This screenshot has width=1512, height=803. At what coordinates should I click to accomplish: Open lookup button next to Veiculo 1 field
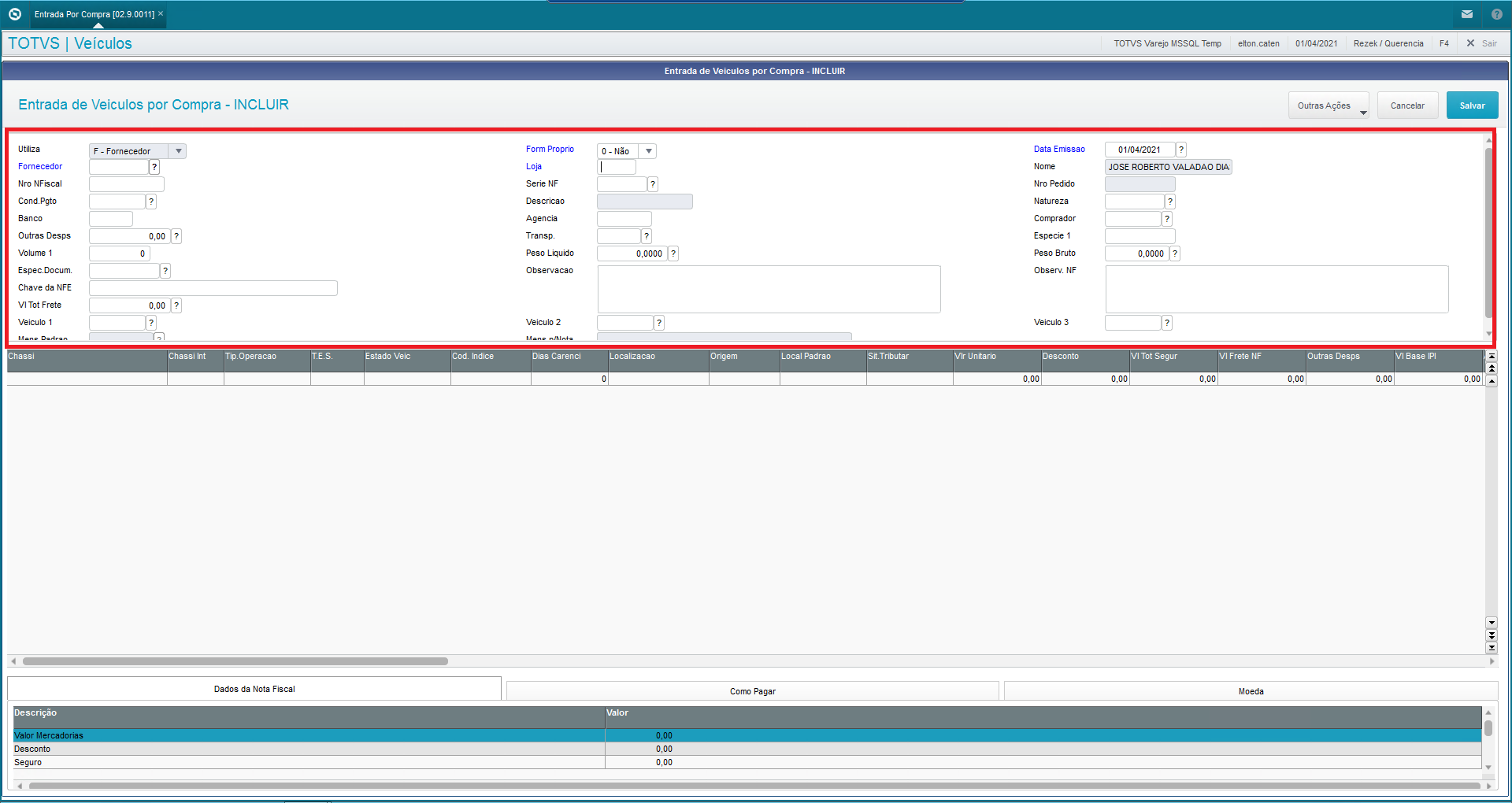coord(151,323)
